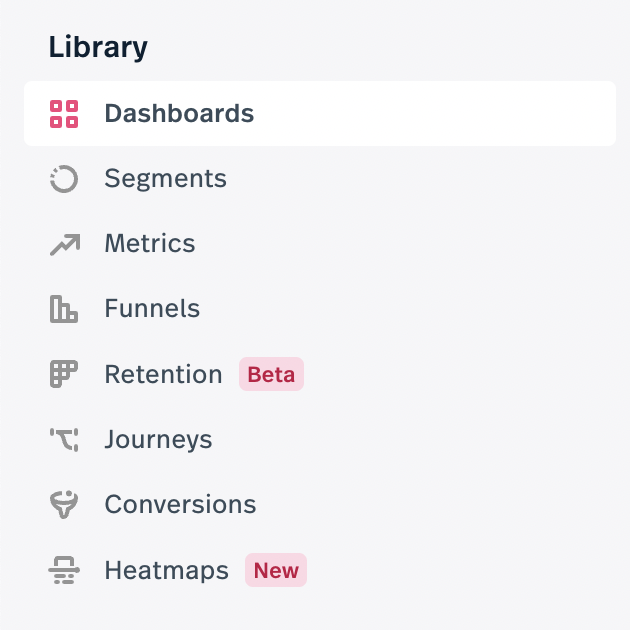Open the Heatmaps text entry
Viewport: 630px width, 630px height.
[167, 570]
